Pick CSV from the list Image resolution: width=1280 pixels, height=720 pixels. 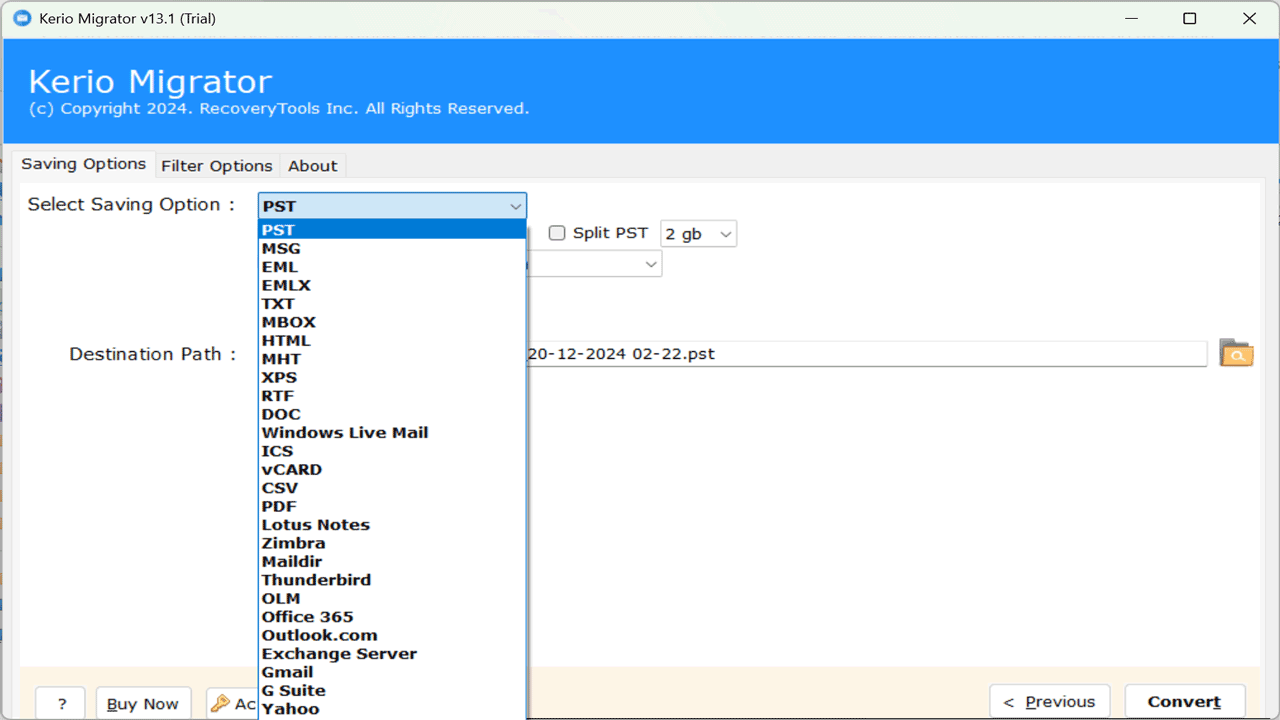coord(392,488)
